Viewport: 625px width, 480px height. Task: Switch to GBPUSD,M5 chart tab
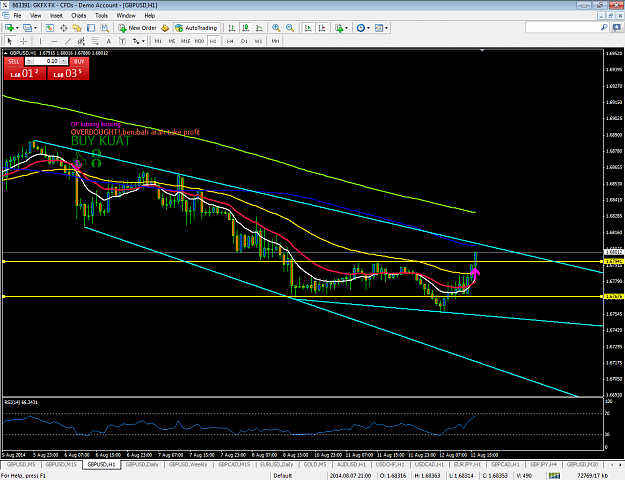click(x=21, y=464)
